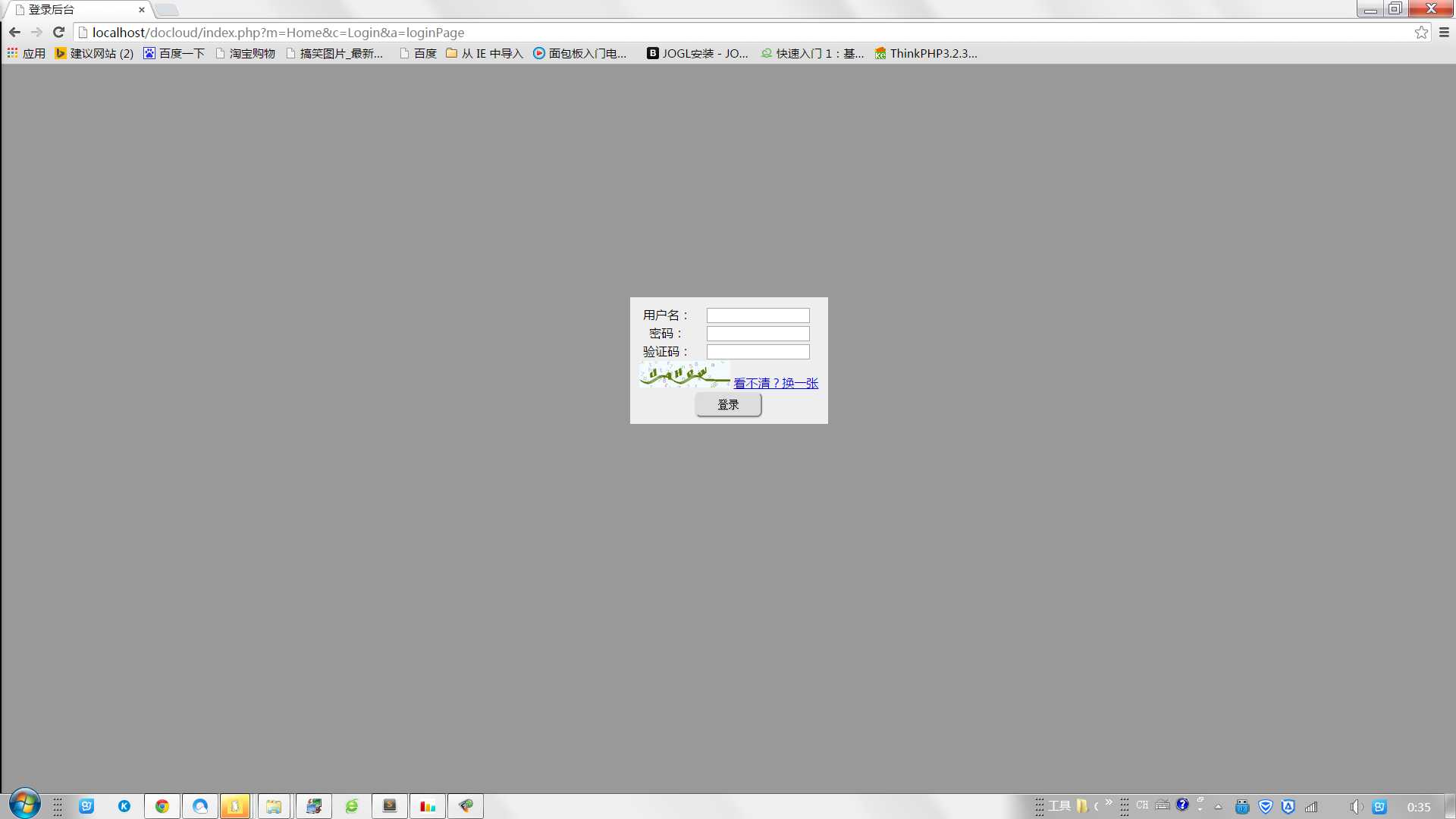Image resolution: width=1456 pixels, height=819 pixels.
Task: Open the yellow folder icon beside 工具
Action: (1082, 806)
